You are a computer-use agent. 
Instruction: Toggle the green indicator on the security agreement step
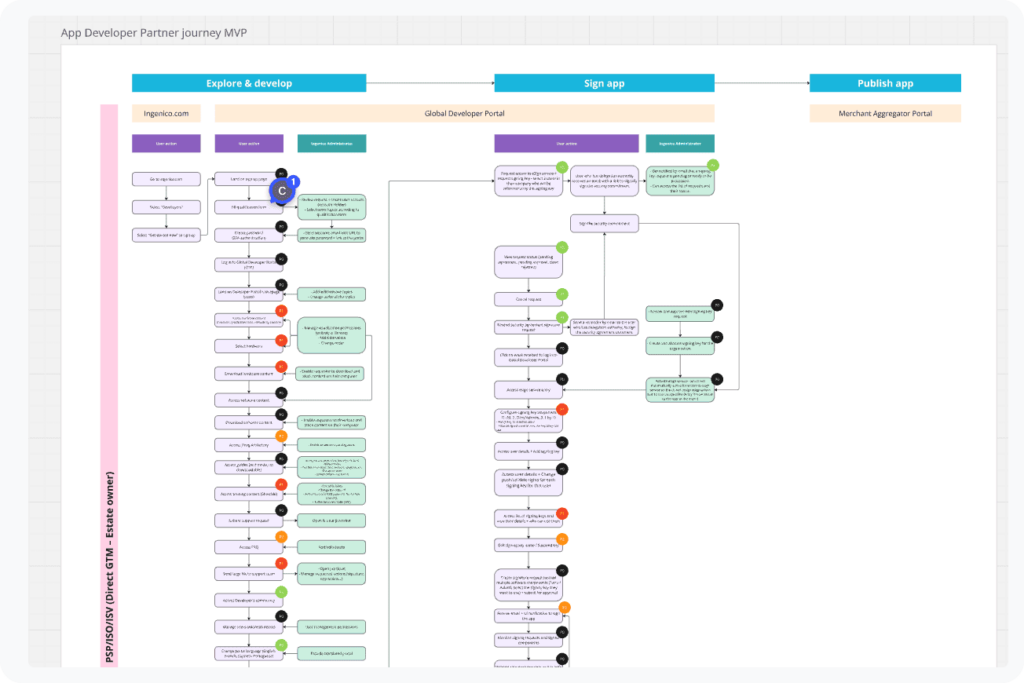pos(561,316)
